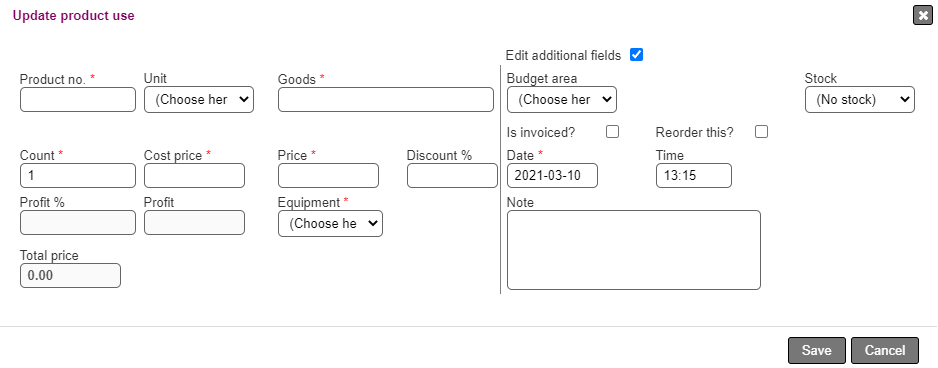
Task: Click into the Goods text field
Action: point(386,99)
